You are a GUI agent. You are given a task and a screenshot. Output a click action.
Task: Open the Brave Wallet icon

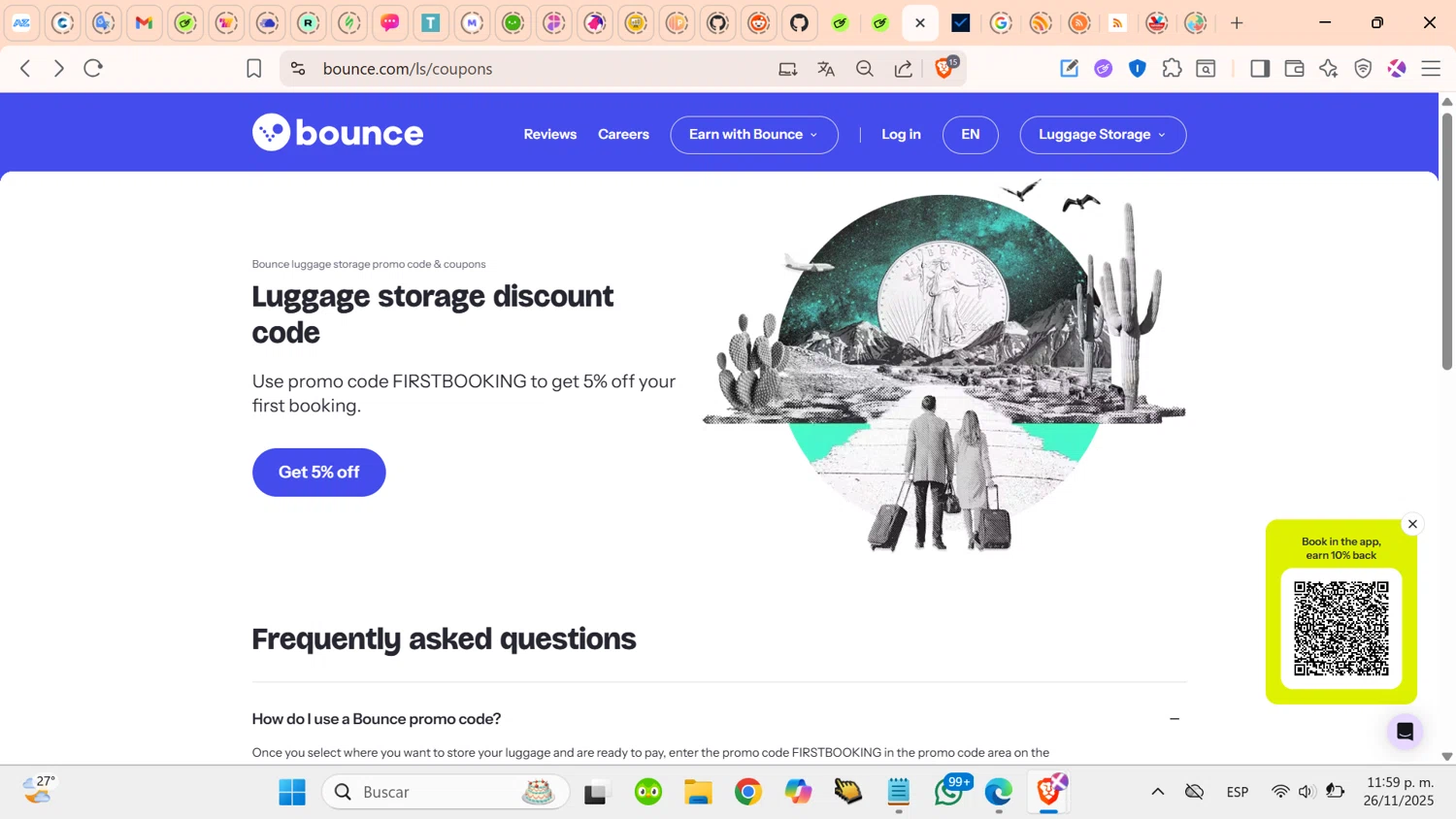(1294, 69)
